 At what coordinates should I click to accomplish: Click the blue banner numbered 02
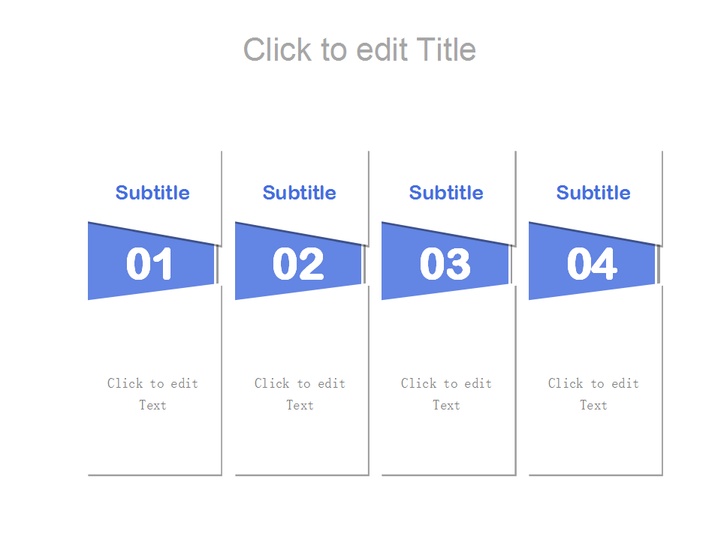(297, 263)
